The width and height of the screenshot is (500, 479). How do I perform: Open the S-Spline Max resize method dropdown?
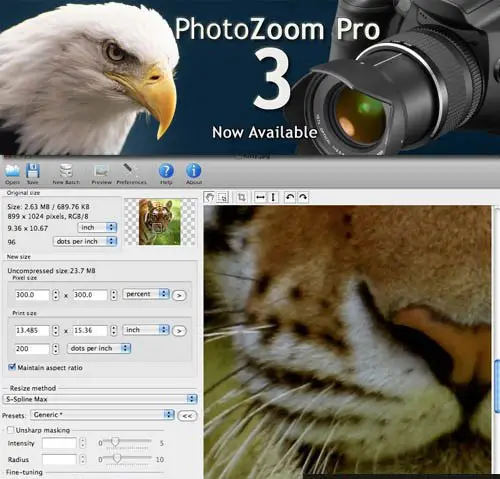(100, 399)
